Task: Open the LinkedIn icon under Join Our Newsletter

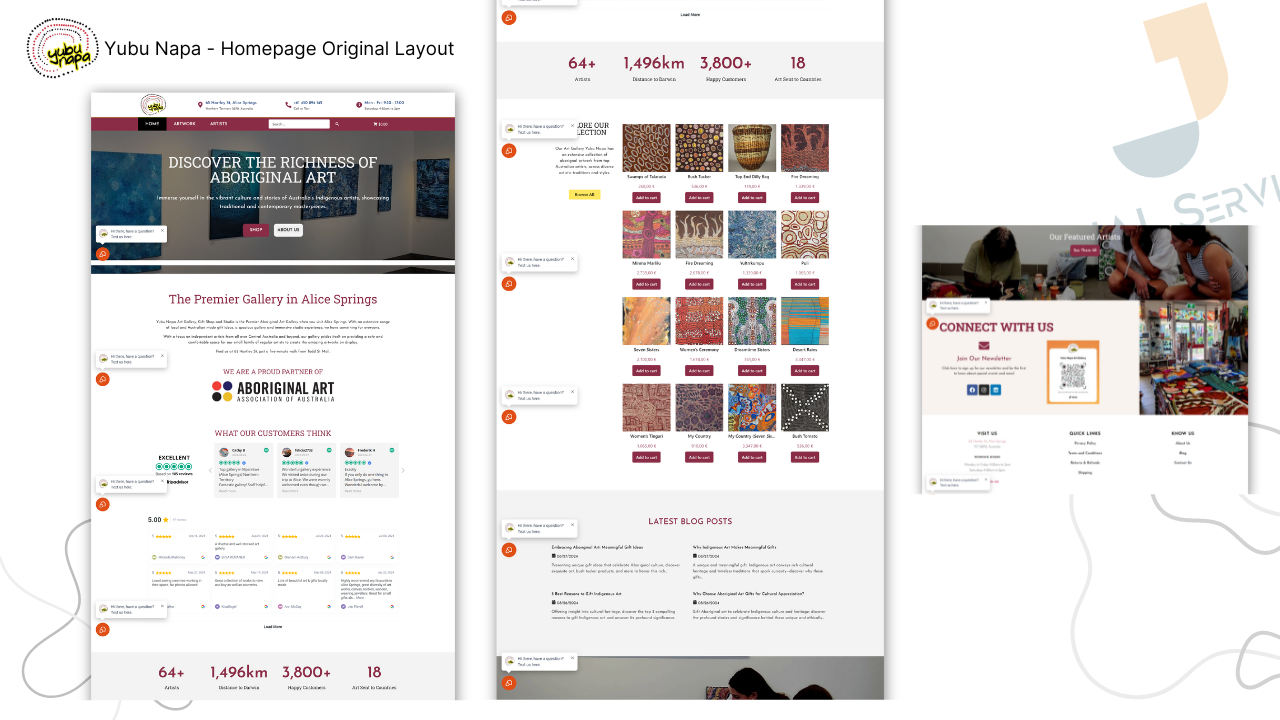Action: pyautogui.click(x=996, y=390)
